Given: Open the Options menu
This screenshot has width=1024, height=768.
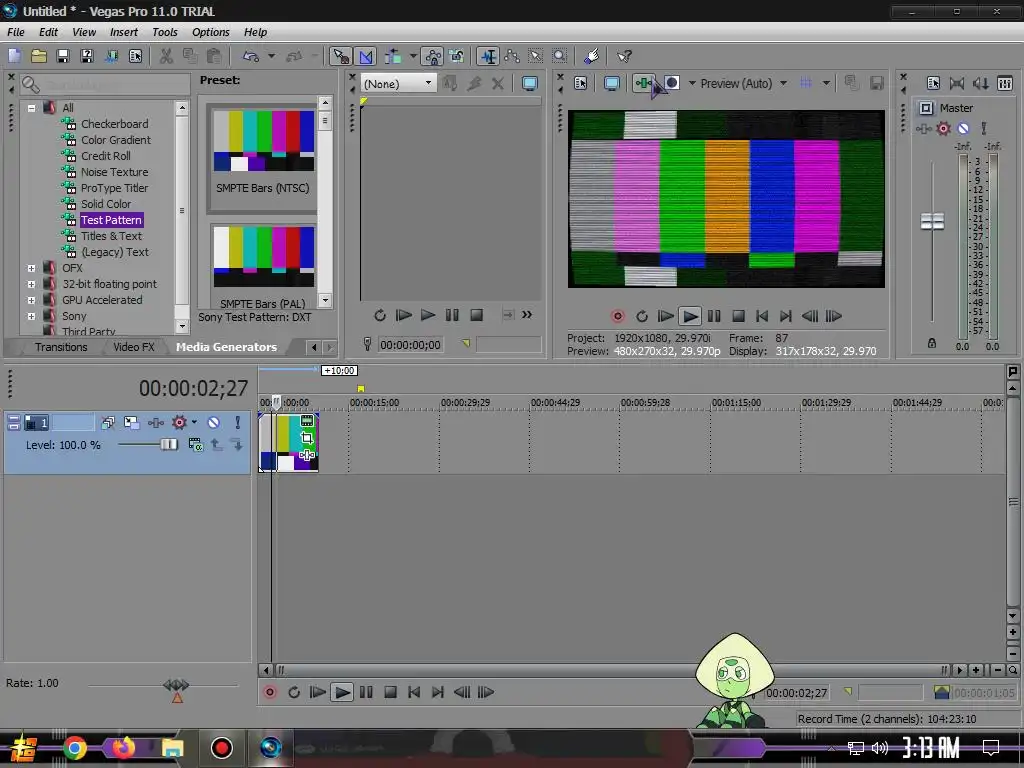Looking at the screenshot, I should click(x=210, y=32).
